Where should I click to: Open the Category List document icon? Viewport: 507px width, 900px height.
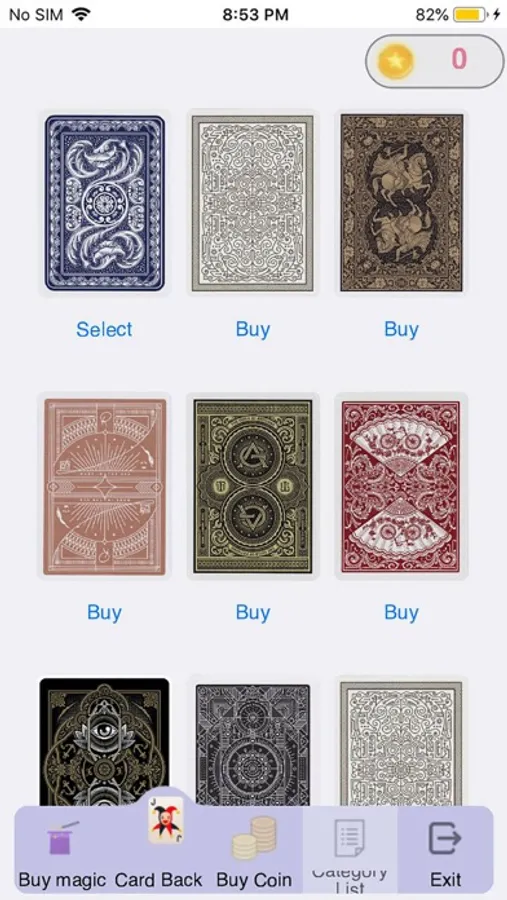click(350, 838)
